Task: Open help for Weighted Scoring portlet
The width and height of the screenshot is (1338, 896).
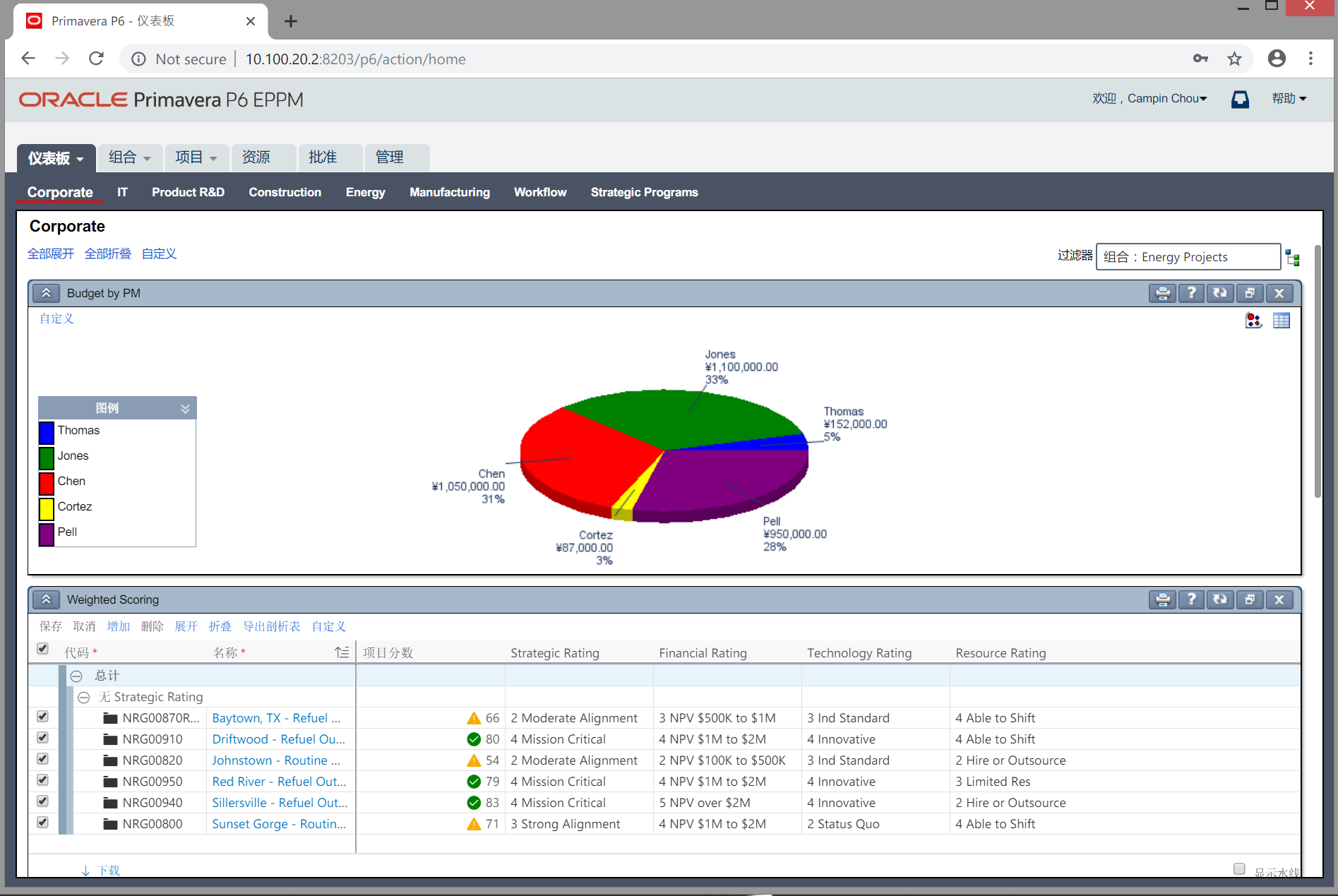Action: tap(1191, 599)
